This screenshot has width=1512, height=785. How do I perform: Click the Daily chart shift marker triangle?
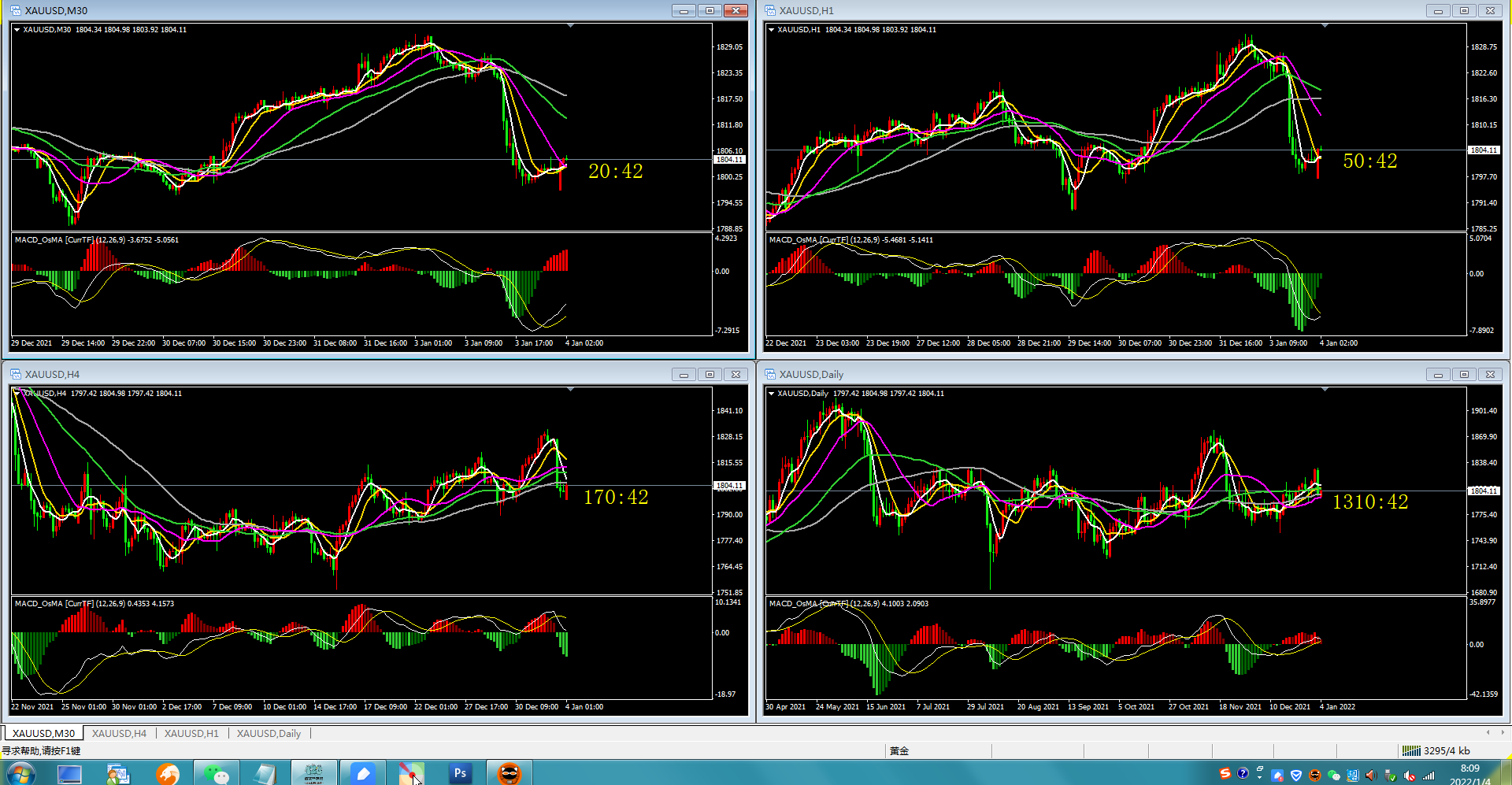pyautogui.click(x=1325, y=390)
